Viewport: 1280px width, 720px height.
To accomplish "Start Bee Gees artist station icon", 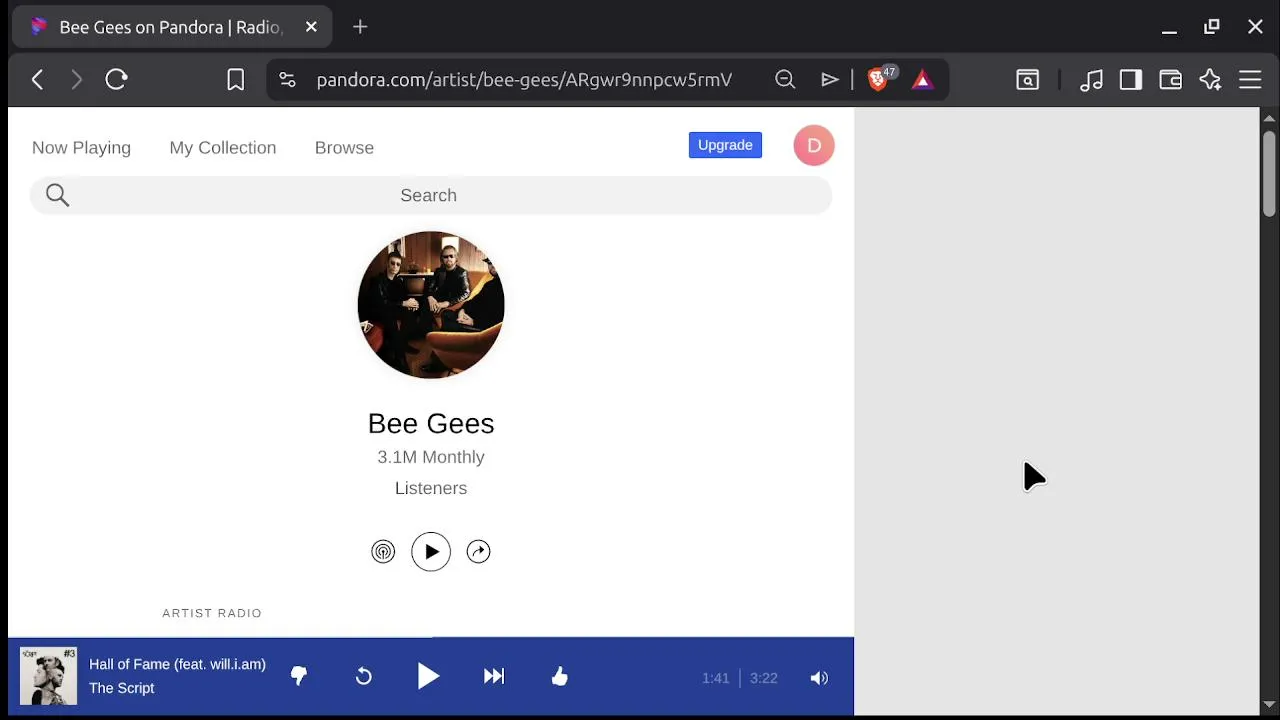I will [383, 552].
